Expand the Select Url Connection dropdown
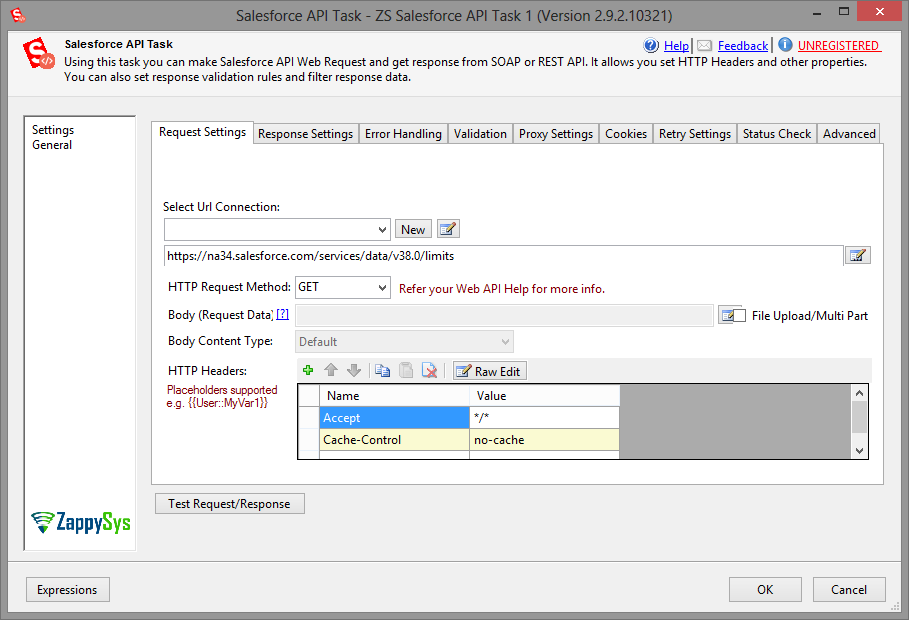This screenshot has width=909, height=620. (x=382, y=230)
